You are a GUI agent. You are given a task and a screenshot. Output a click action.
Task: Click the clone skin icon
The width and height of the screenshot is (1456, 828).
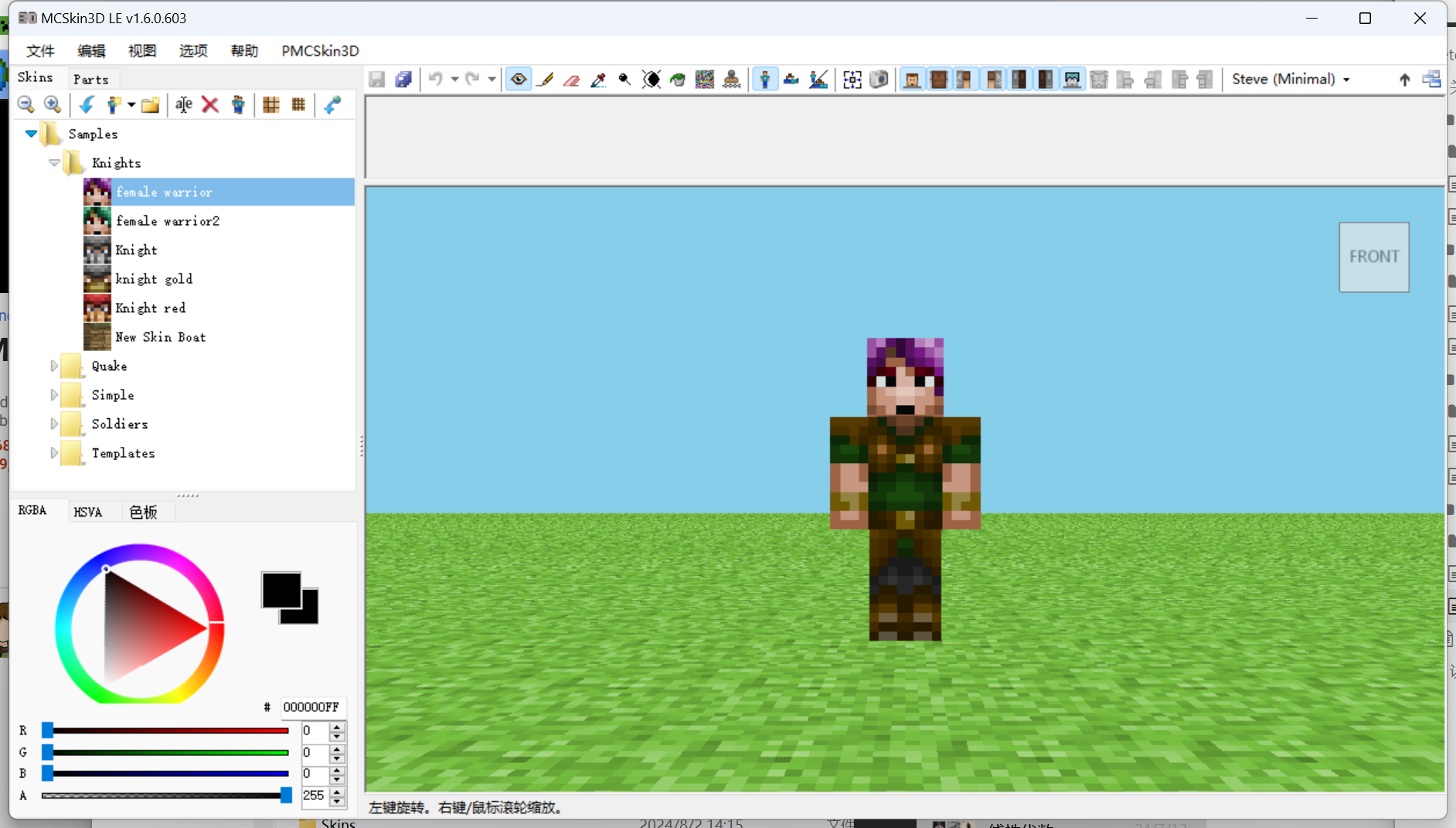click(x=237, y=104)
